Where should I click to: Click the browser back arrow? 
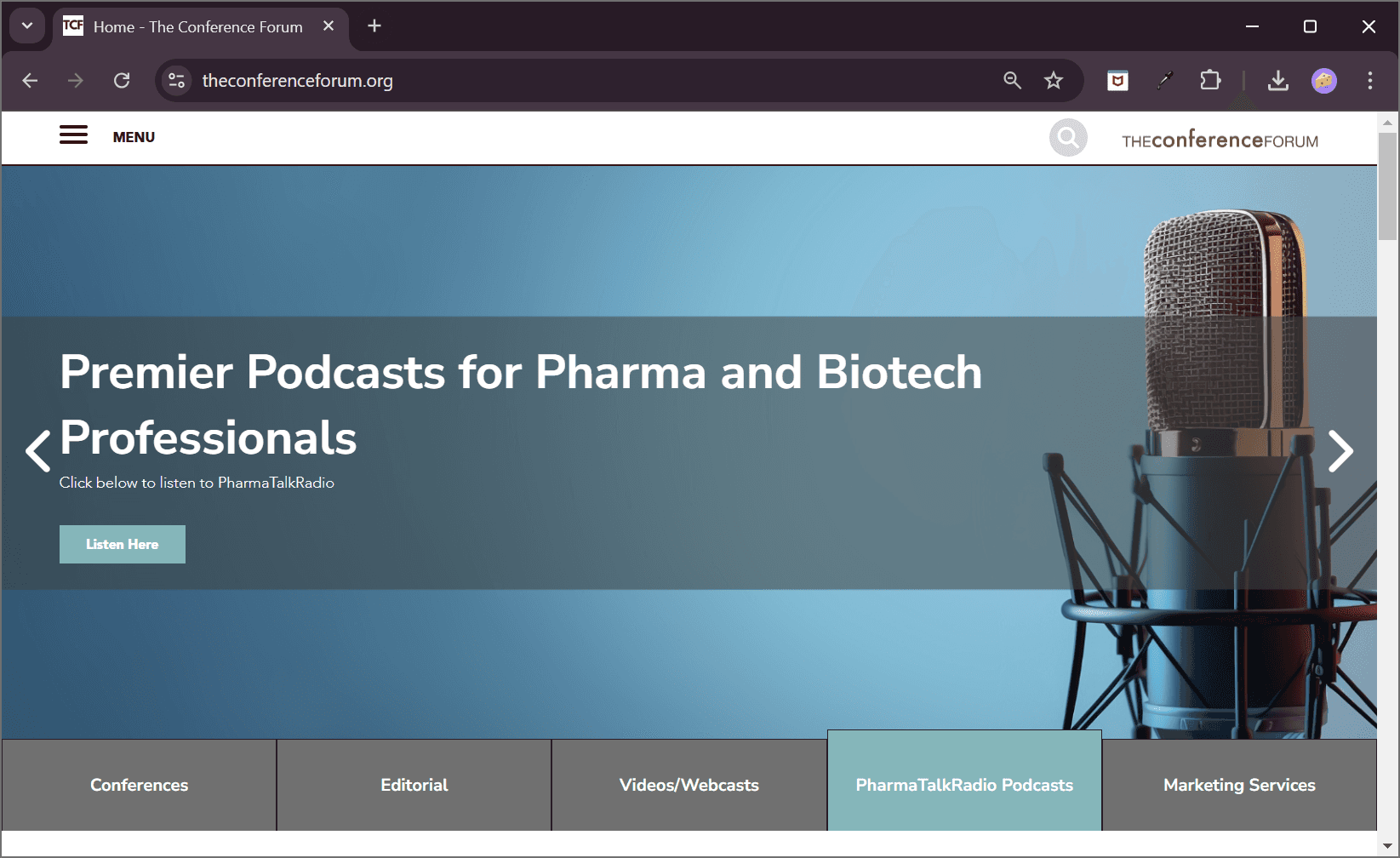tap(31, 81)
